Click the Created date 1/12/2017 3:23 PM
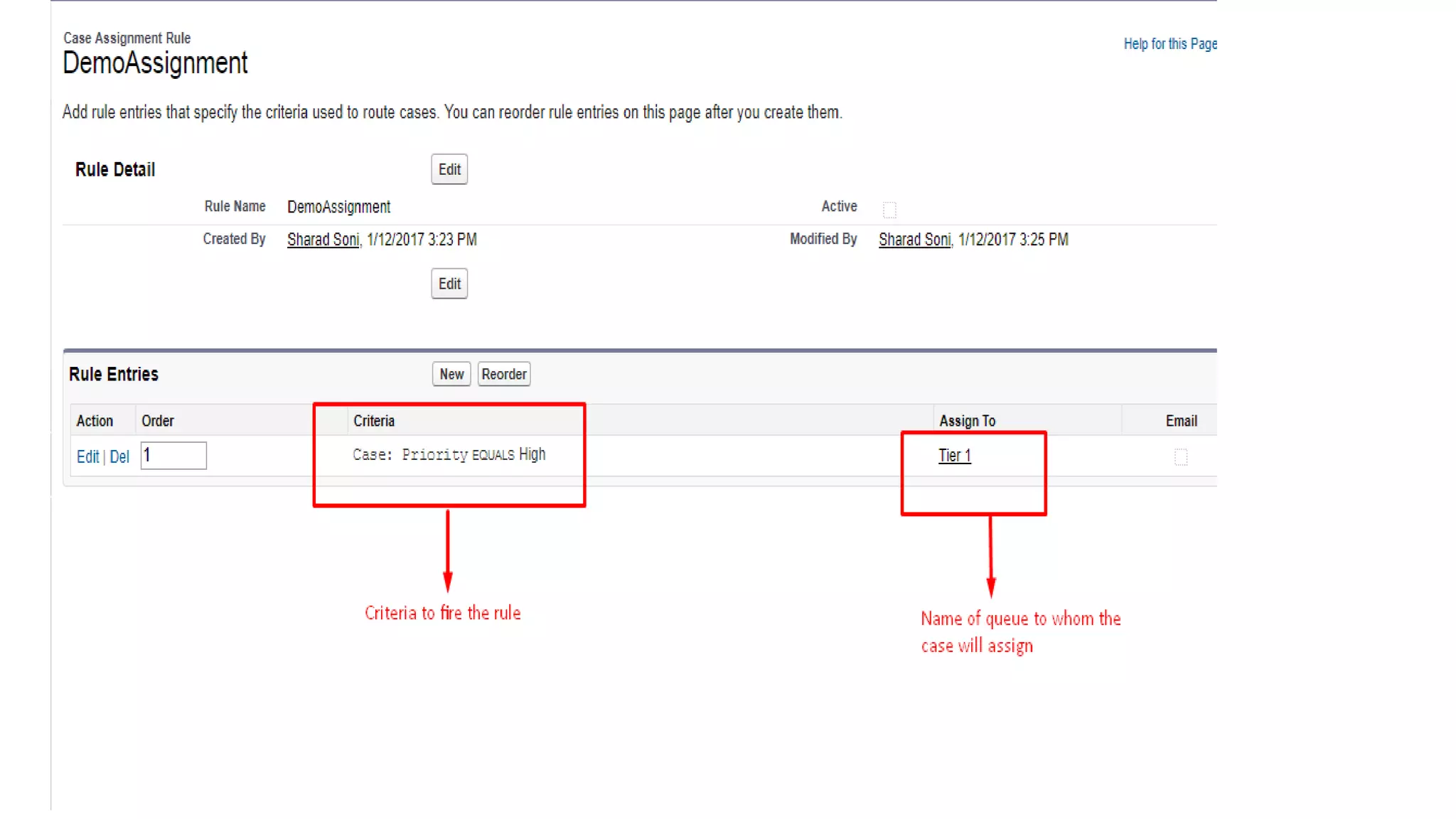The width and height of the screenshot is (1456, 819). tap(422, 240)
